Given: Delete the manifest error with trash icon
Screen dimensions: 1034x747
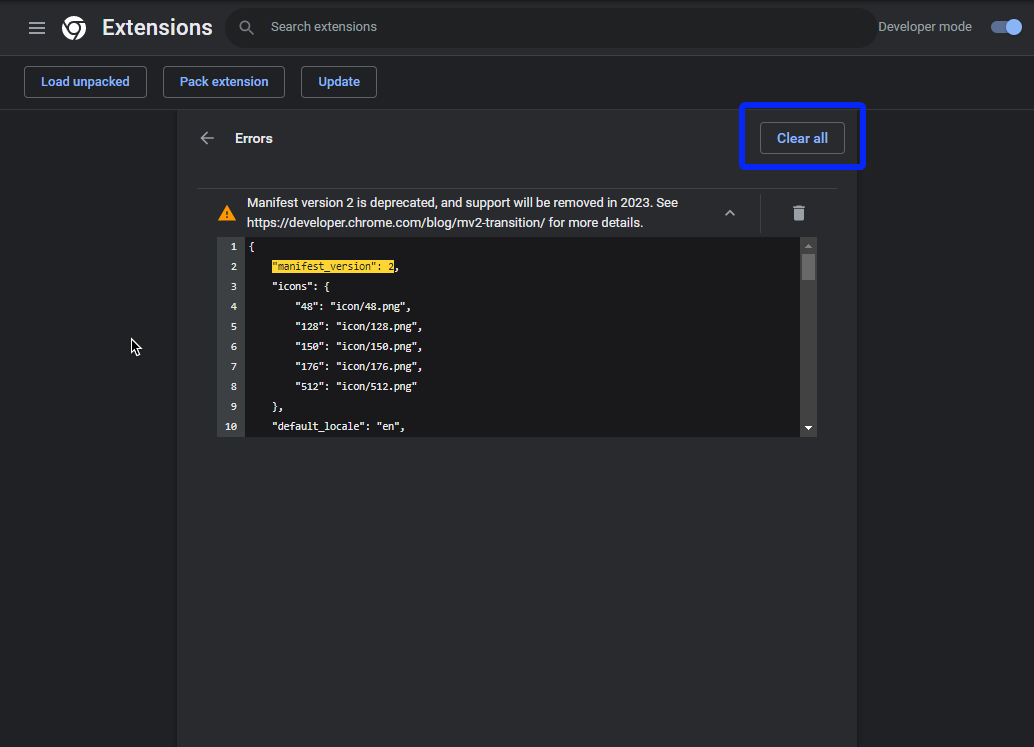Looking at the screenshot, I should pos(799,213).
